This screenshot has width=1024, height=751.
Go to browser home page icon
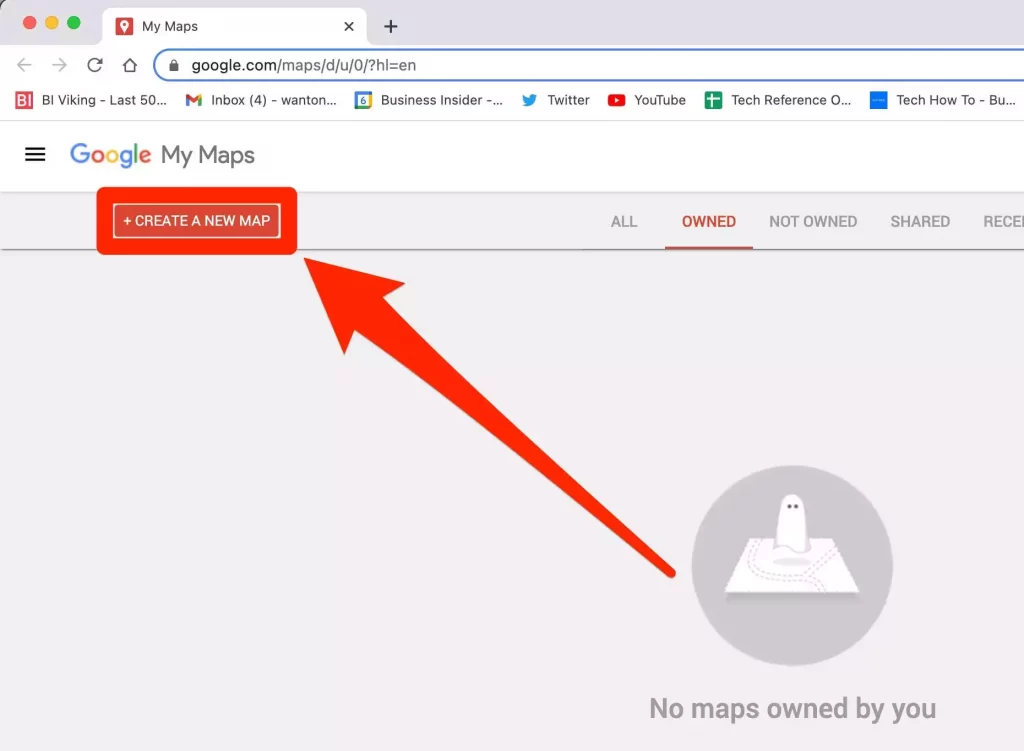click(x=129, y=65)
